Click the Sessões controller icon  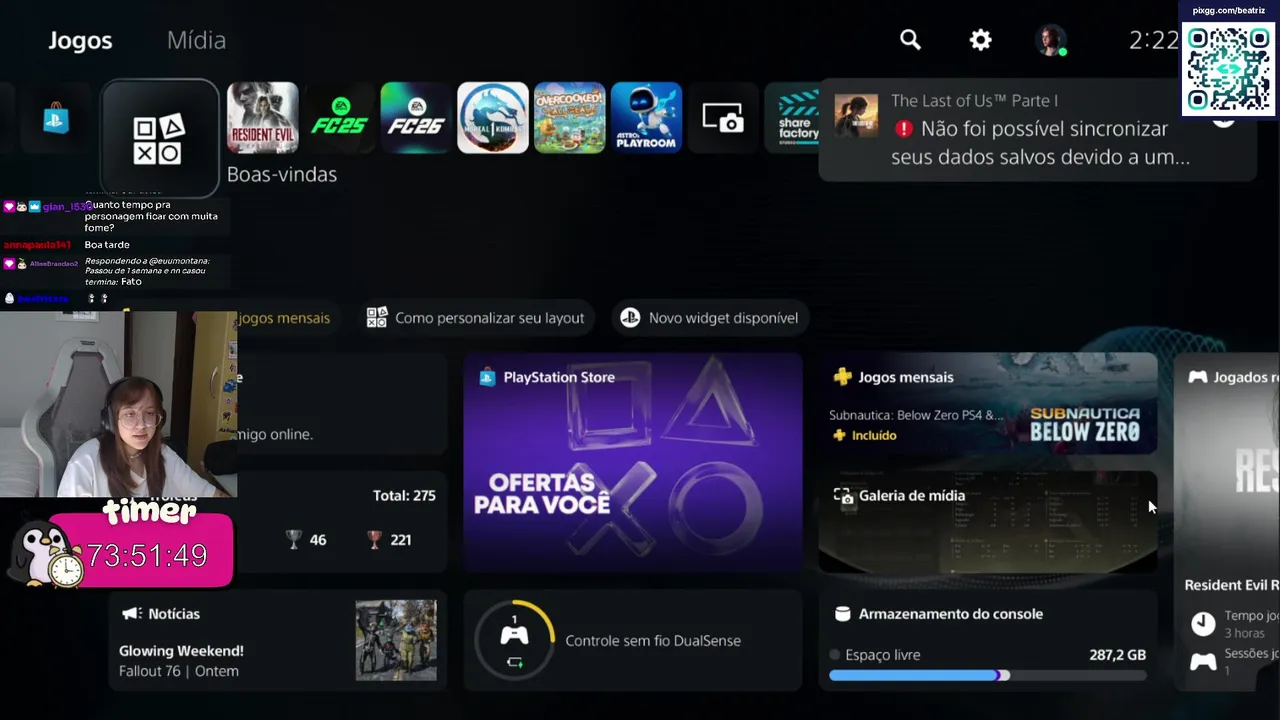point(1203,661)
